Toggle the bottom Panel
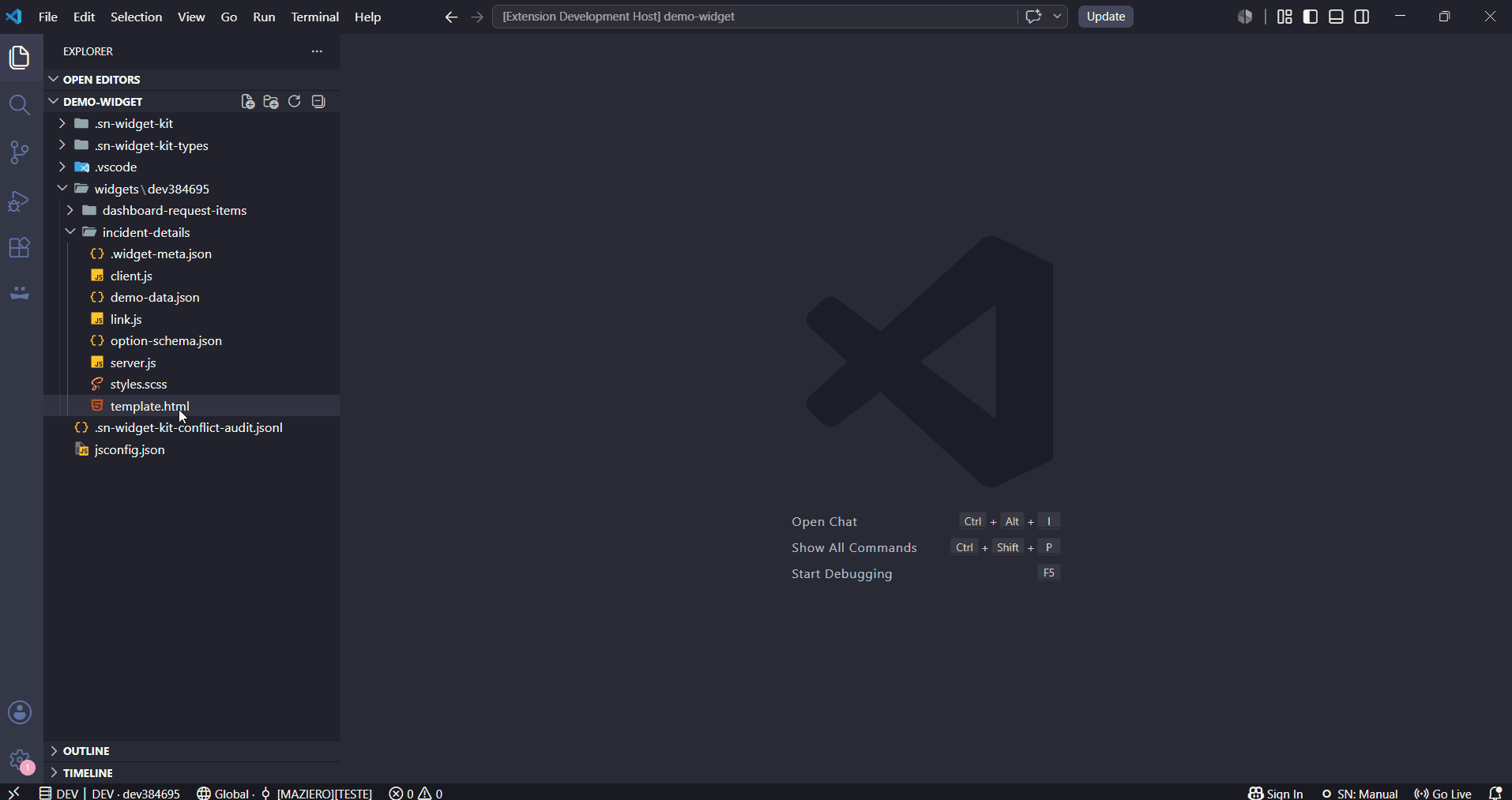Viewport: 1512px width, 800px height. 1336,17
